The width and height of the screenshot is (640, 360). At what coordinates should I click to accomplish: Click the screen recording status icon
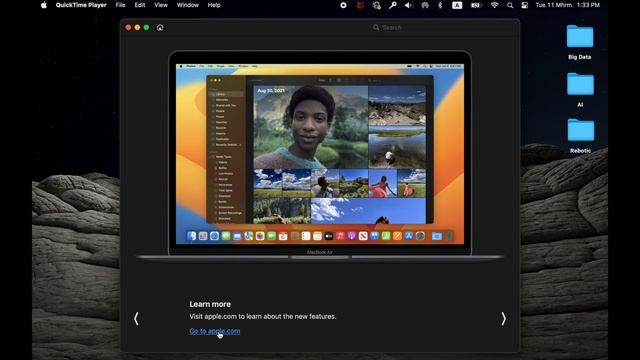click(343, 5)
